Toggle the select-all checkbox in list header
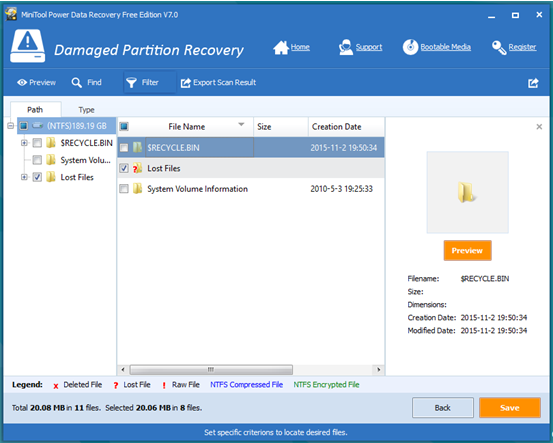The height and width of the screenshot is (443, 553). tap(124, 126)
